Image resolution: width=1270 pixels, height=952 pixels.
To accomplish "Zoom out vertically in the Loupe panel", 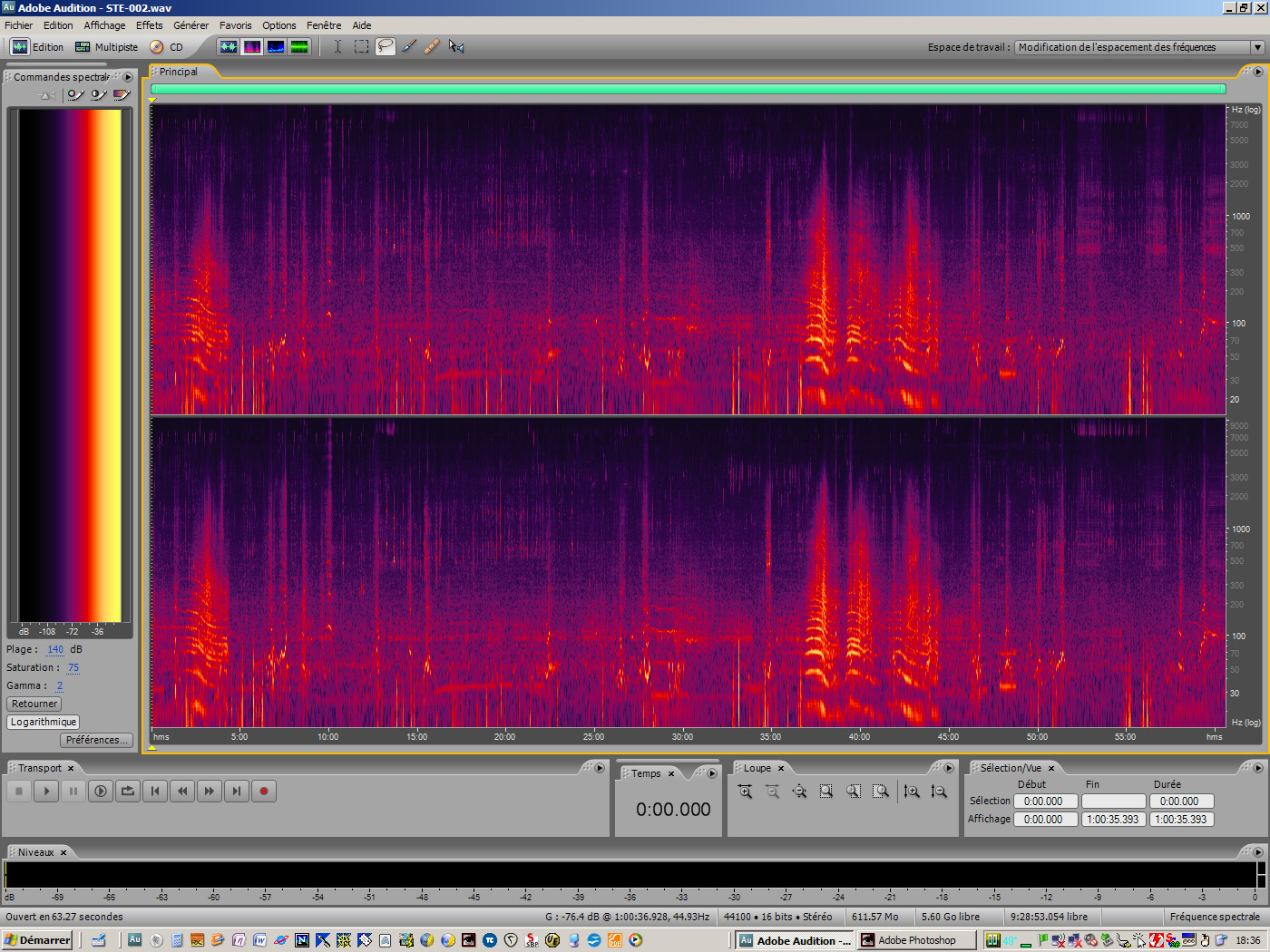I will tap(939, 792).
